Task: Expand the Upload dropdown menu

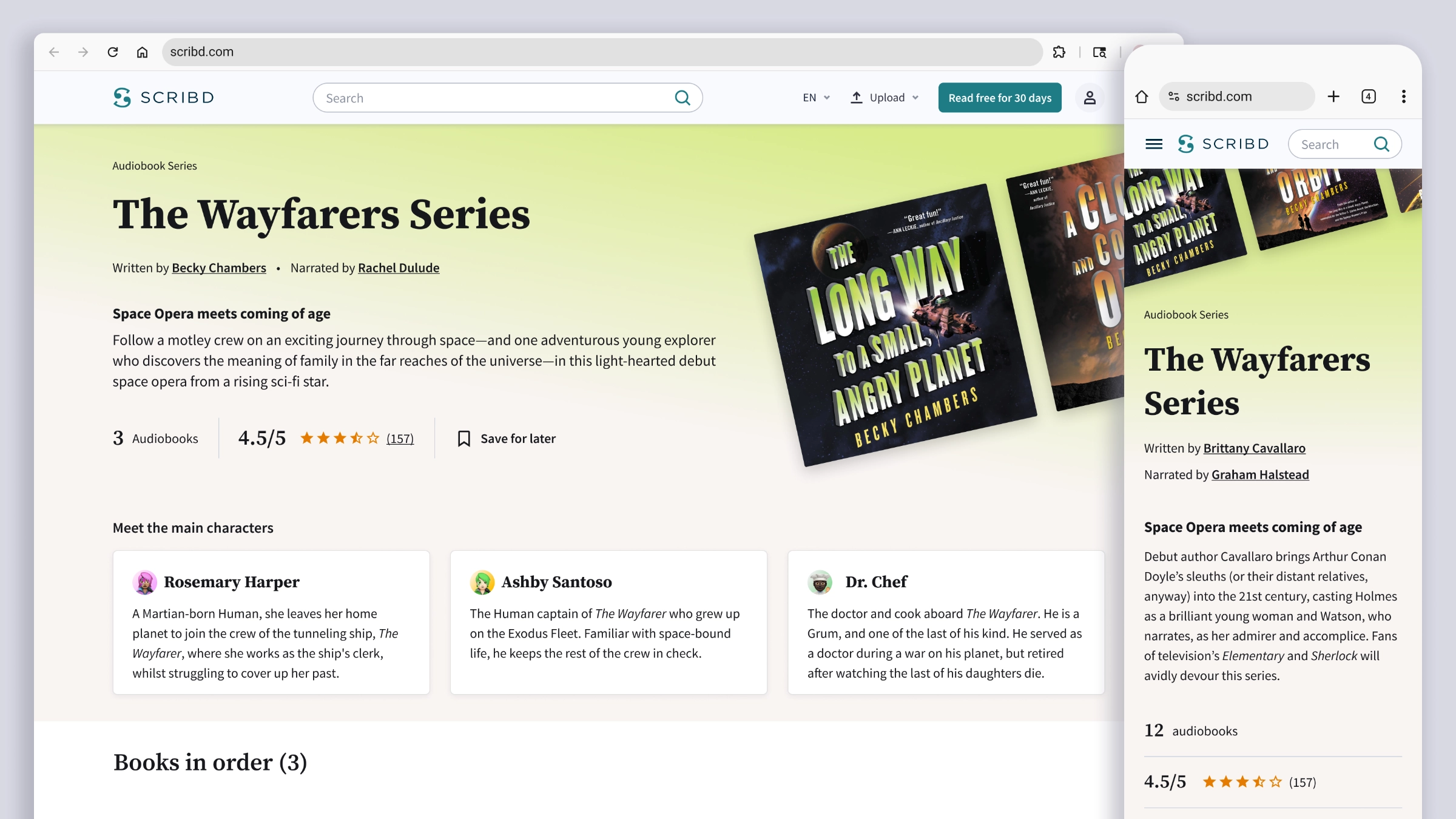Action: coord(885,98)
